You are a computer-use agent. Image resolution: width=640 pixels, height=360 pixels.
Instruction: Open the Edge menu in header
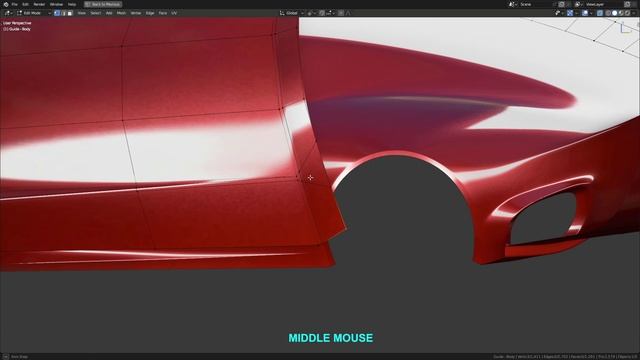coord(150,13)
